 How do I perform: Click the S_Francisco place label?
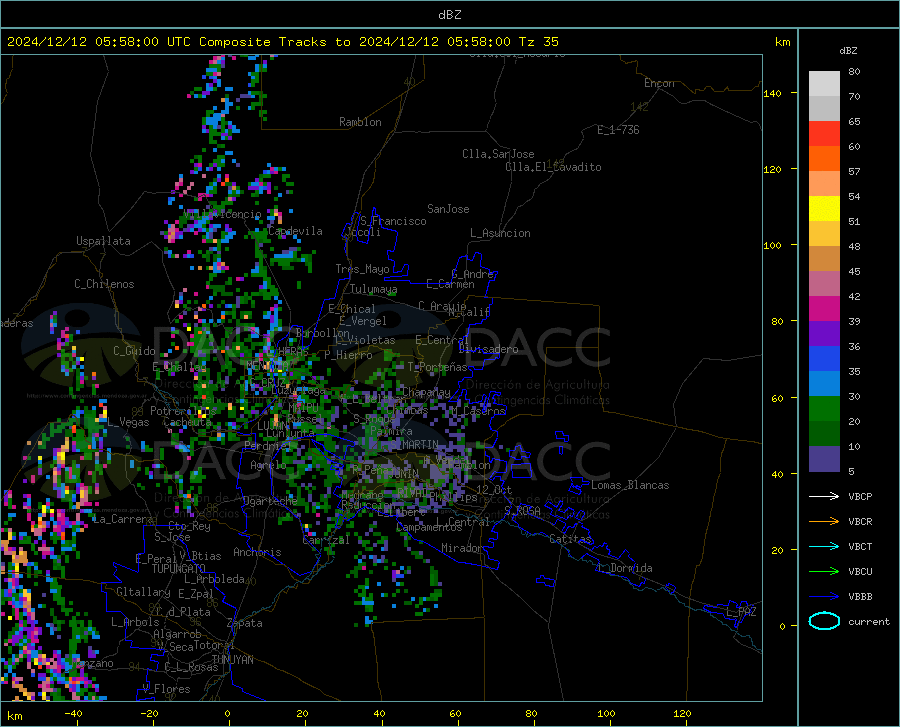click(393, 221)
